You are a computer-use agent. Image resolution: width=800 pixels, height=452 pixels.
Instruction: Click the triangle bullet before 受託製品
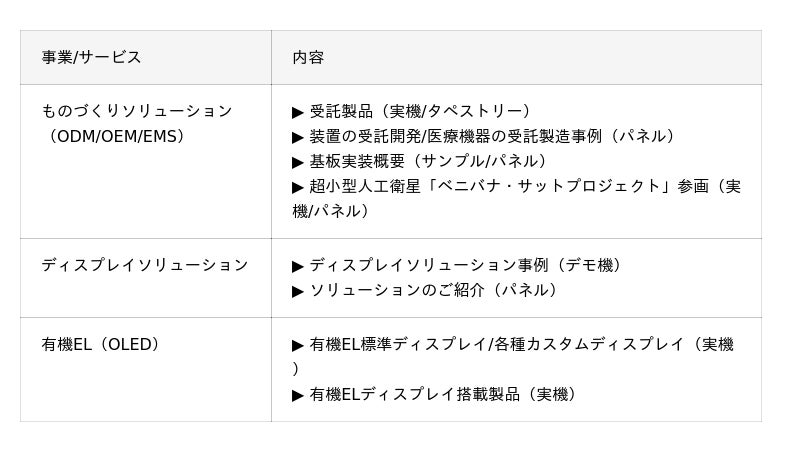click(x=298, y=111)
